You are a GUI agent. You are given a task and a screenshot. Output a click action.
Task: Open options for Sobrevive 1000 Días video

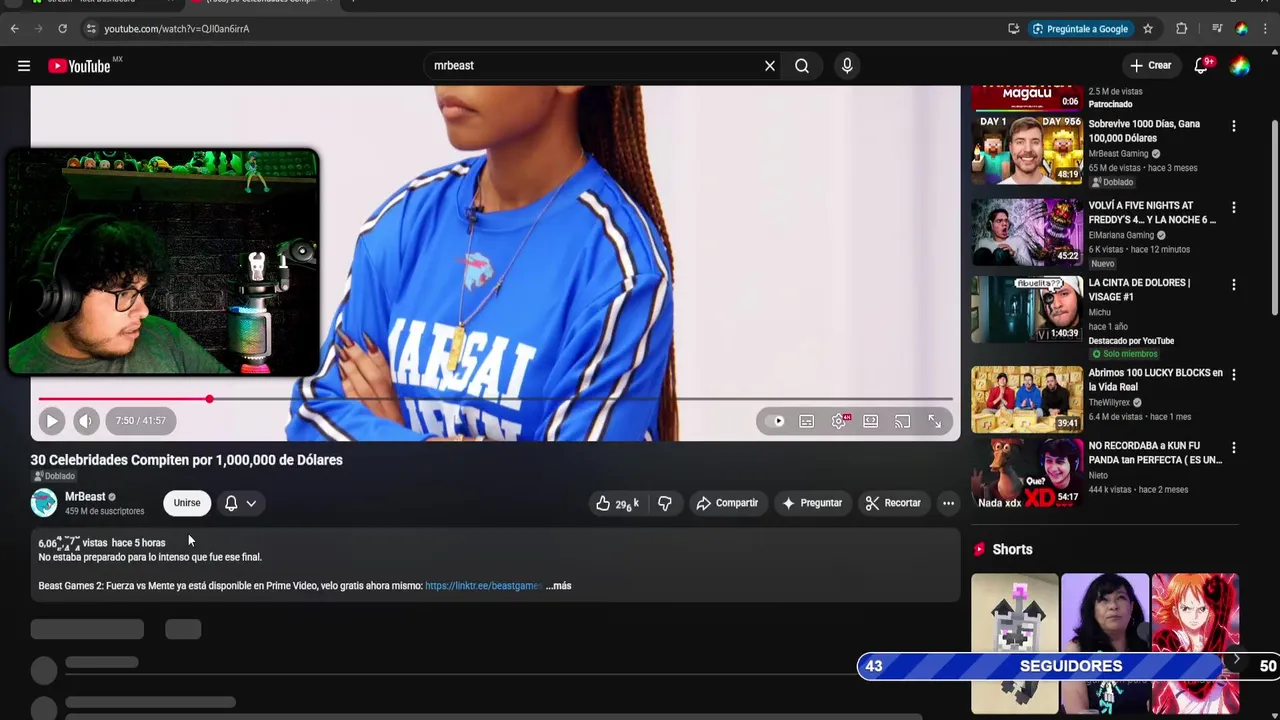point(1233,126)
